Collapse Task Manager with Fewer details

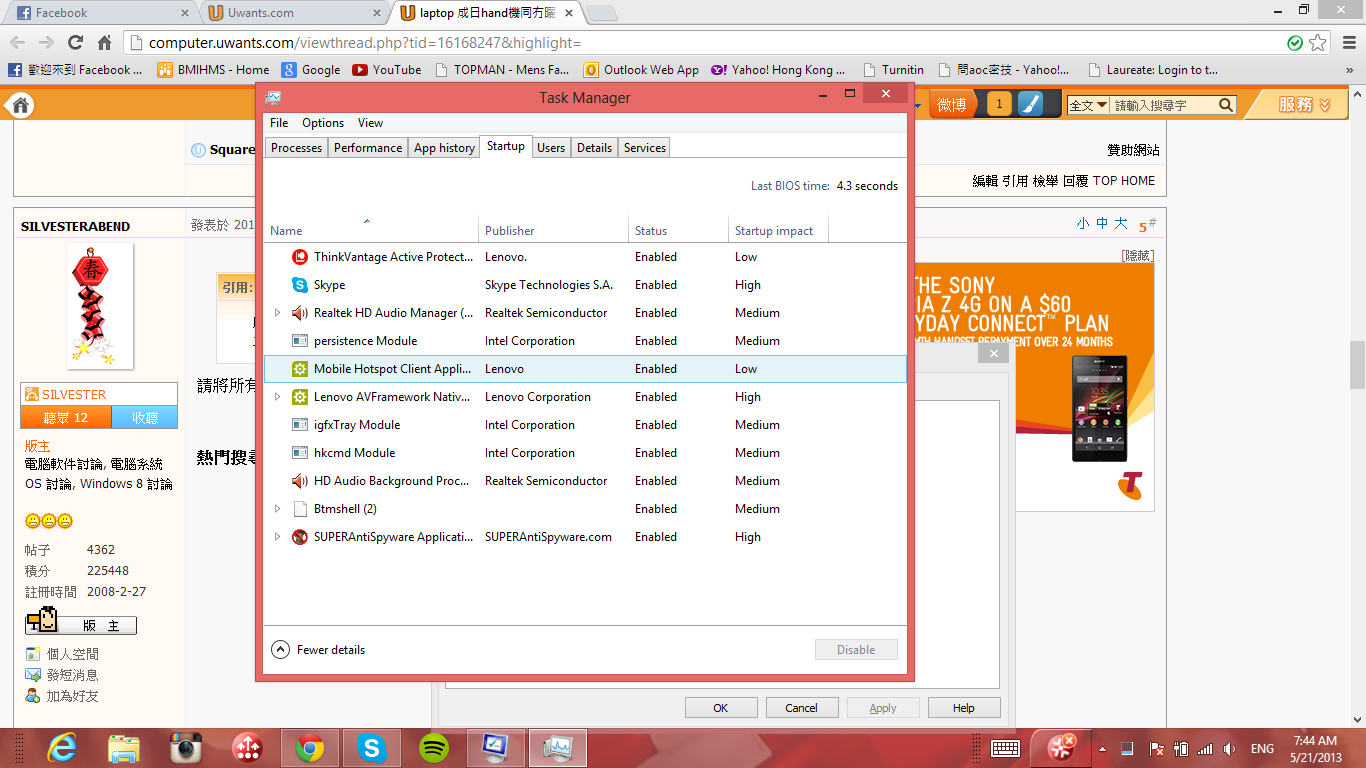point(318,650)
